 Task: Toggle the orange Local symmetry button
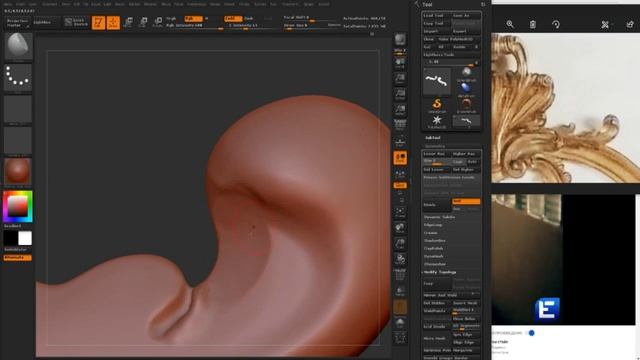coord(400,158)
